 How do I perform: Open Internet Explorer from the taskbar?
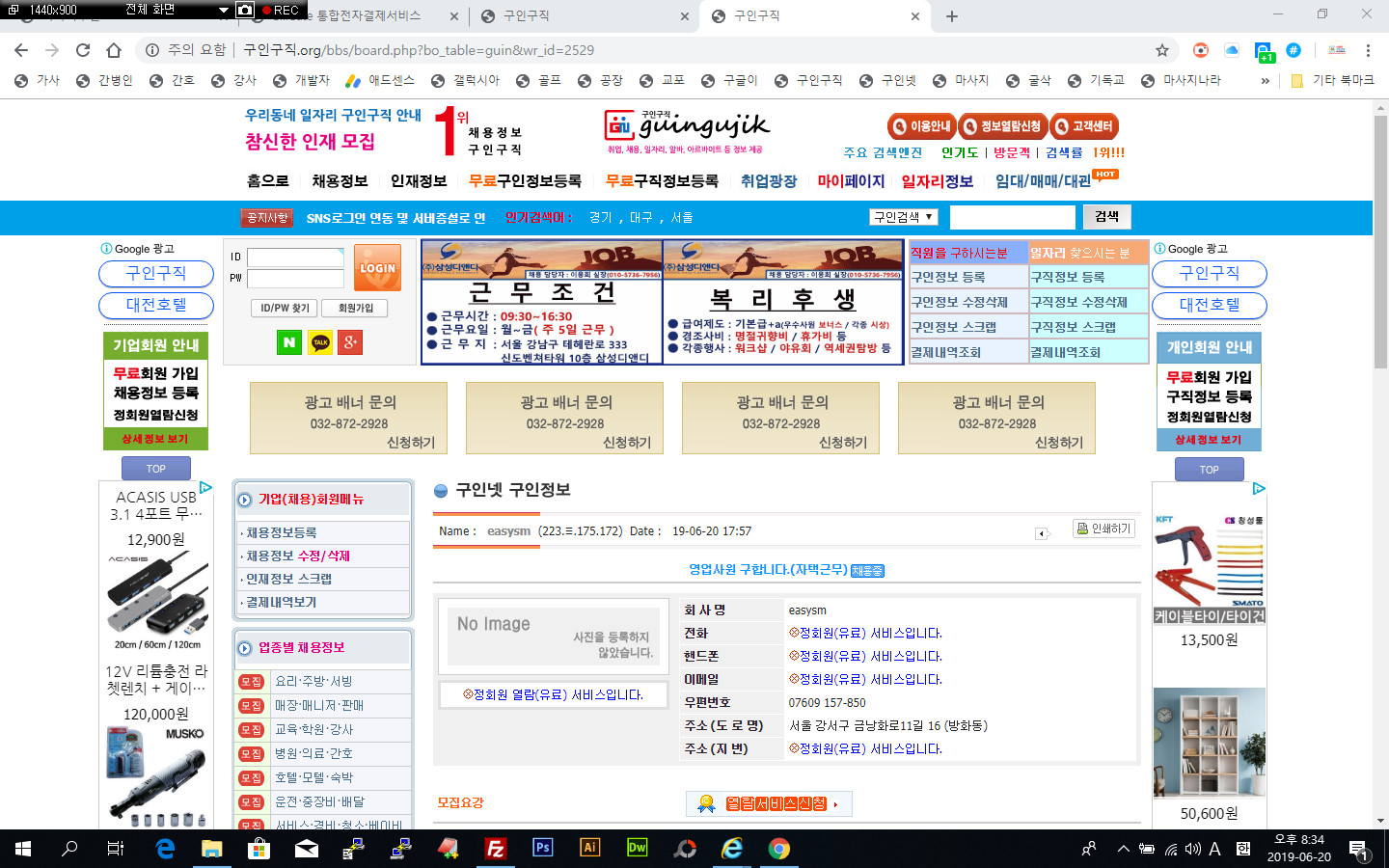[x=732, y=849]
